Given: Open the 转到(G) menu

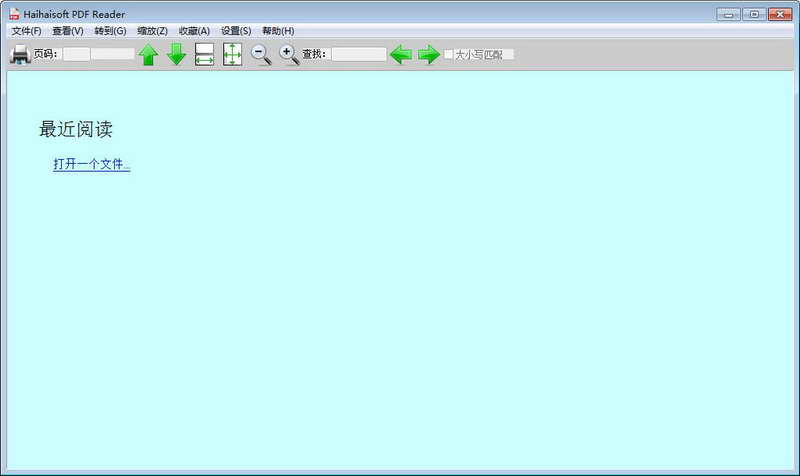Looking at the screenshot, I should 110,31.
